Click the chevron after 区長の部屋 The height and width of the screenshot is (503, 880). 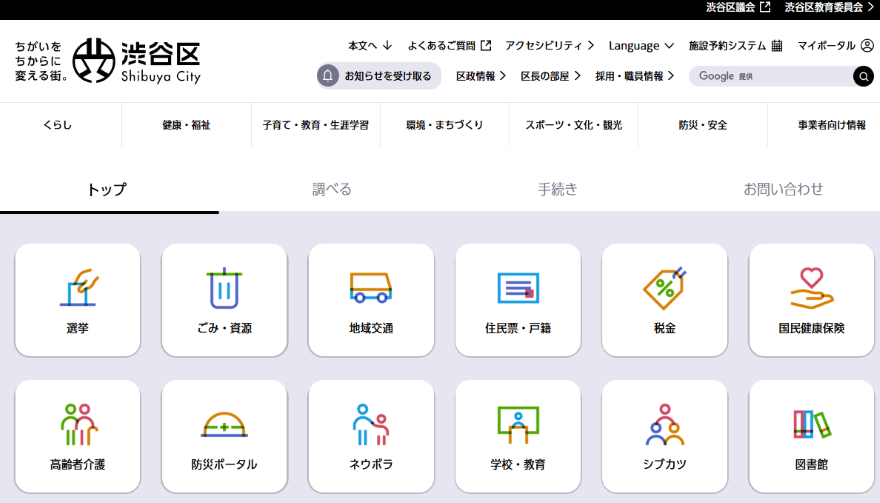tap(577, 76)
